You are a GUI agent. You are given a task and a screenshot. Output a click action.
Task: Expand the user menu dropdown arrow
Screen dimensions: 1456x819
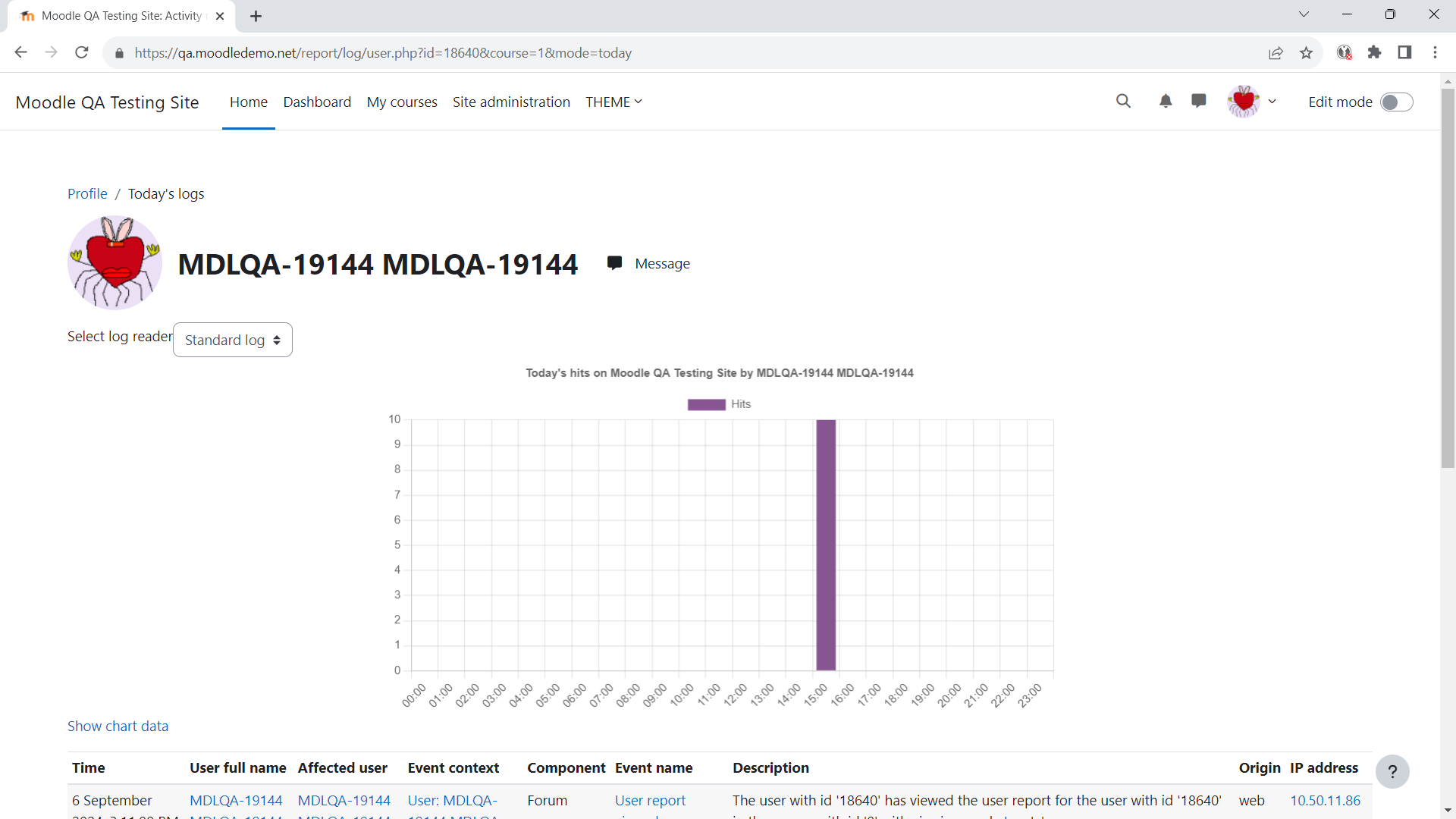point(1272,102)
